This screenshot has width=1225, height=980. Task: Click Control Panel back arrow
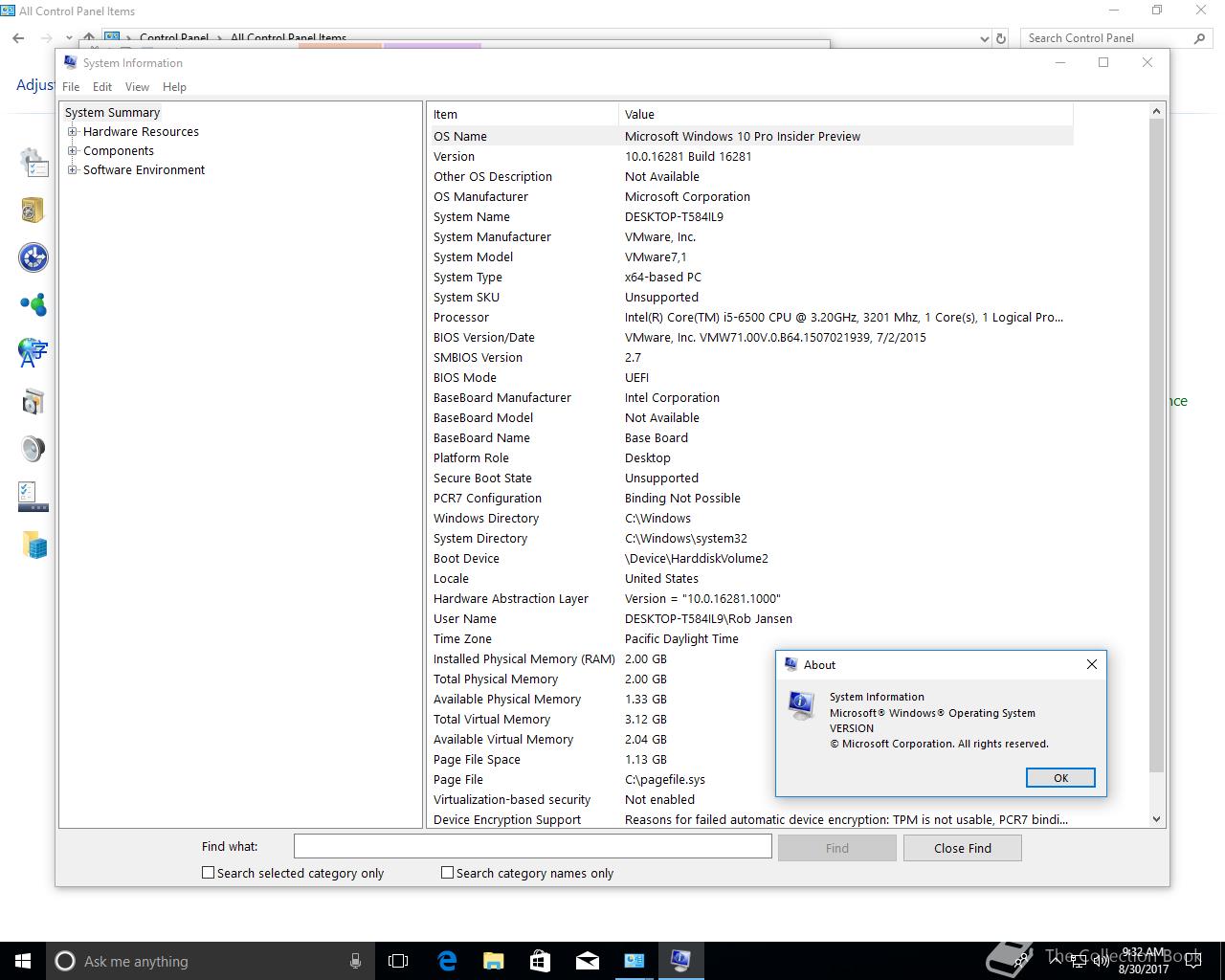tap(18, 38)
